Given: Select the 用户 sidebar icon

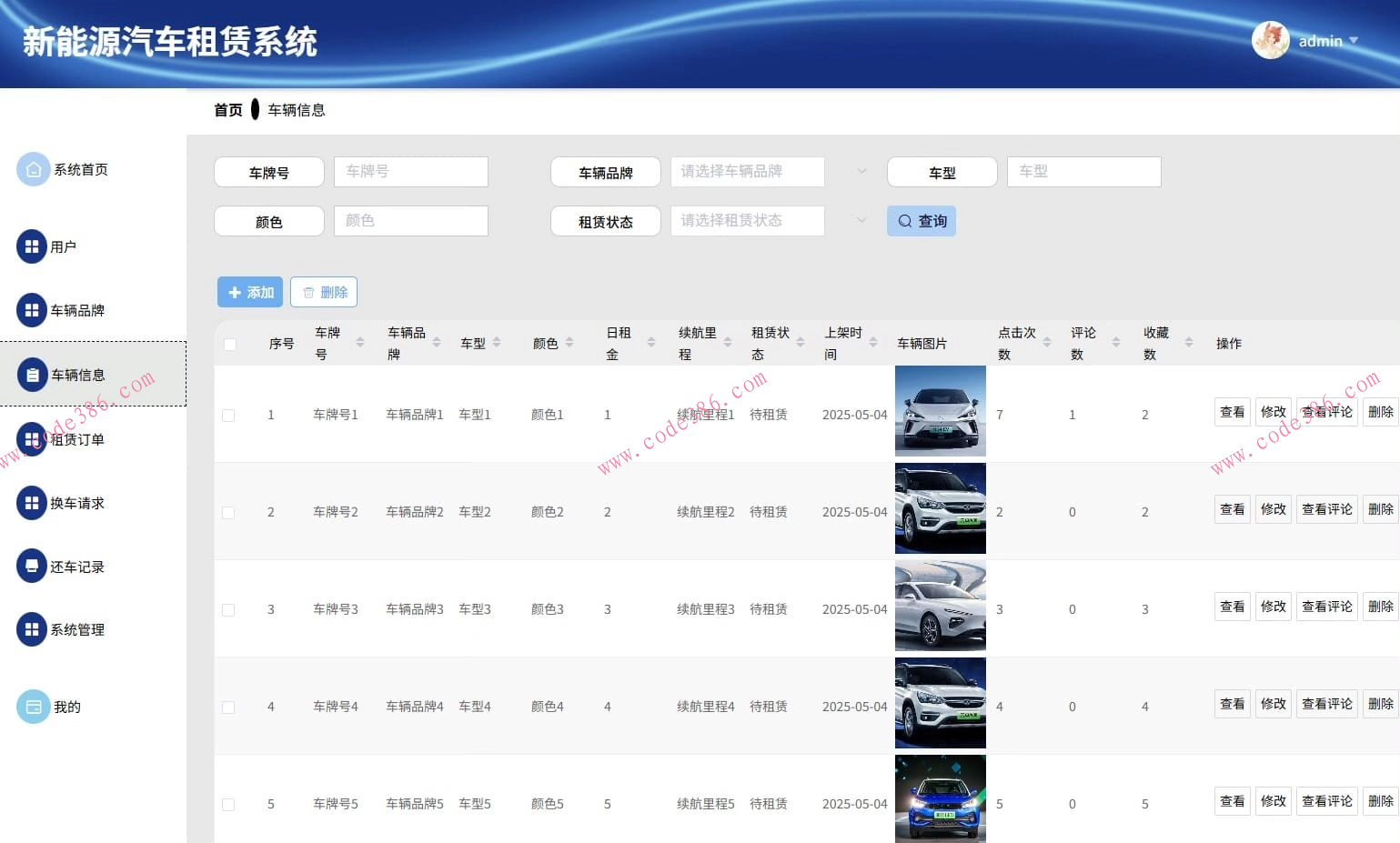Looking at the screenshot, I should point(34,246).
